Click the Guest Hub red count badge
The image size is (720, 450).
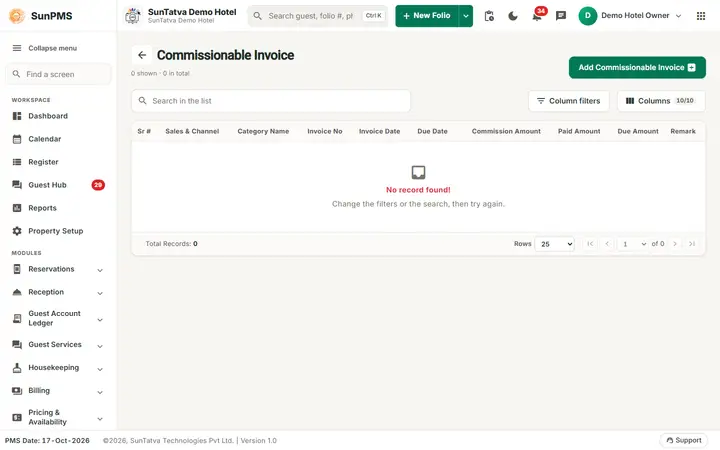click(98, 185)
